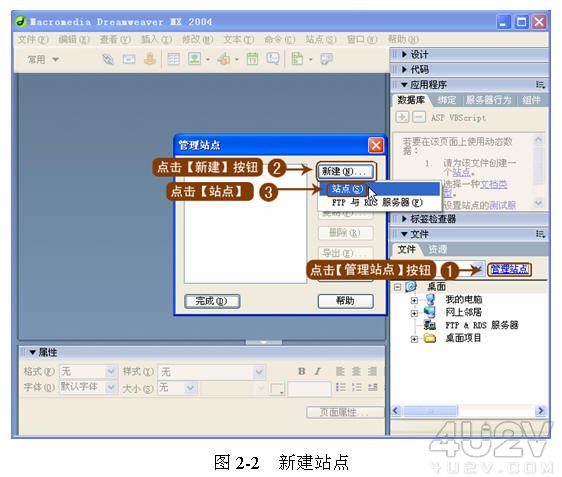Collapse the 属性 properties panel
This screenshot has width=562, height=477.
33,353
